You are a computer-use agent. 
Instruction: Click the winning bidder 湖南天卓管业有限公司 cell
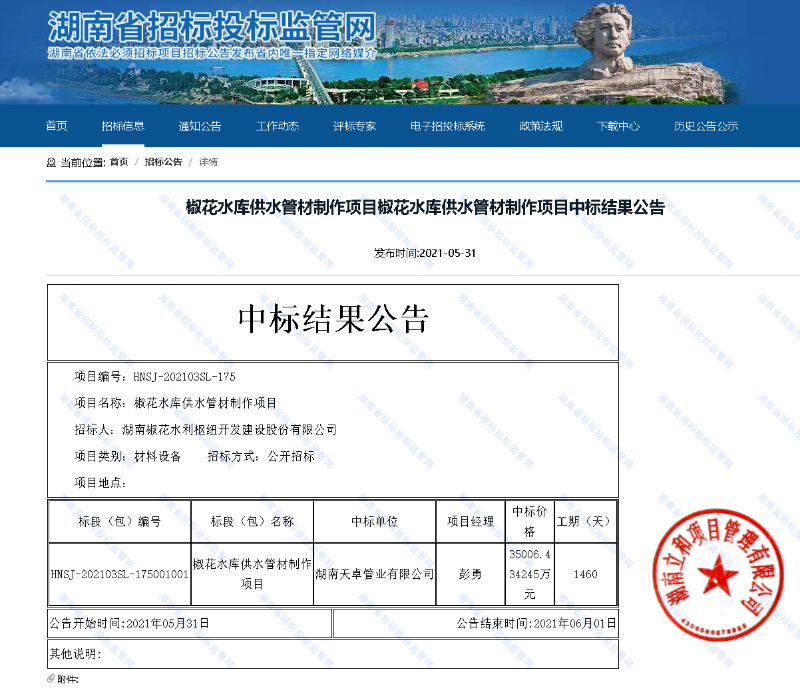click(374, 574)
